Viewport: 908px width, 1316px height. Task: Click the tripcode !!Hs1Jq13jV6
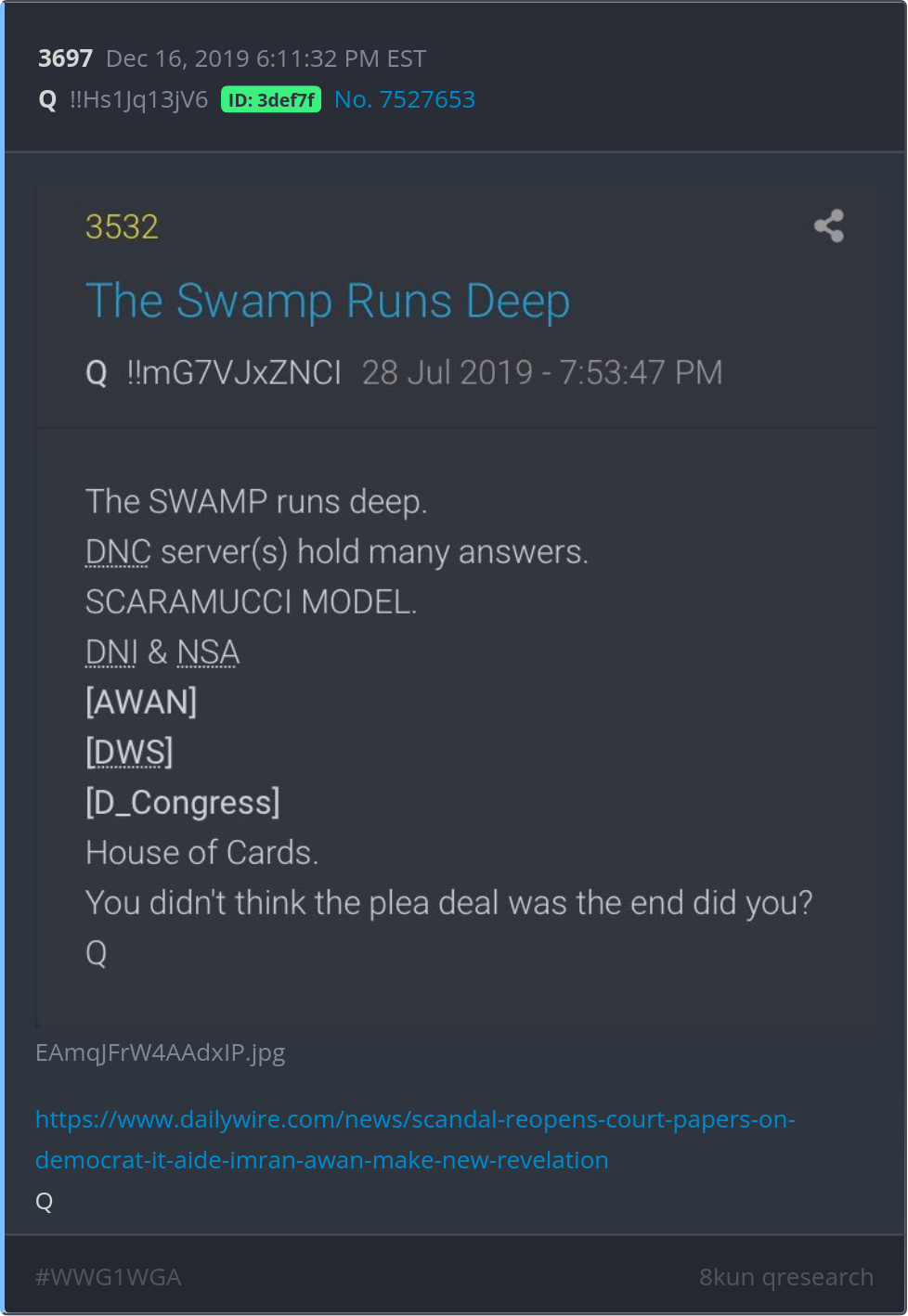139,99
